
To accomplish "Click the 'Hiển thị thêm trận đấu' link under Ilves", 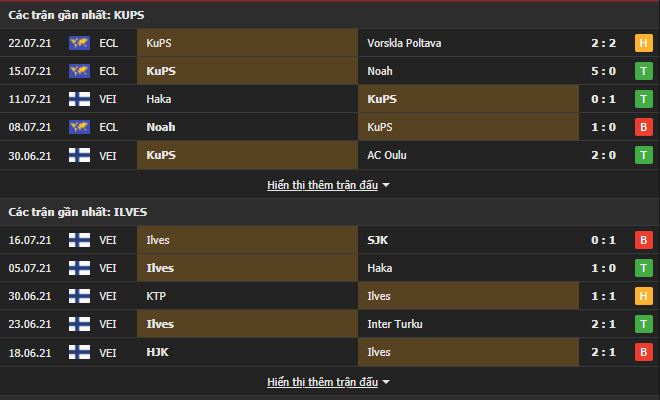I will 322,382.
